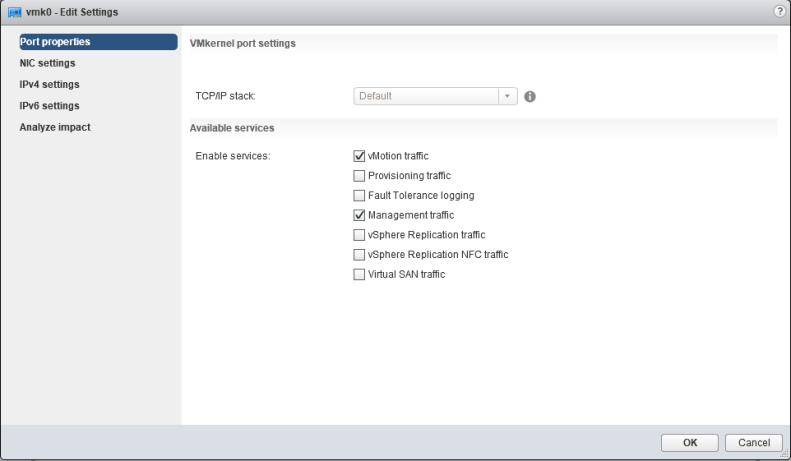Open help via the question mark icon
Screen dimensions: 791x461
tap(779, 10)
